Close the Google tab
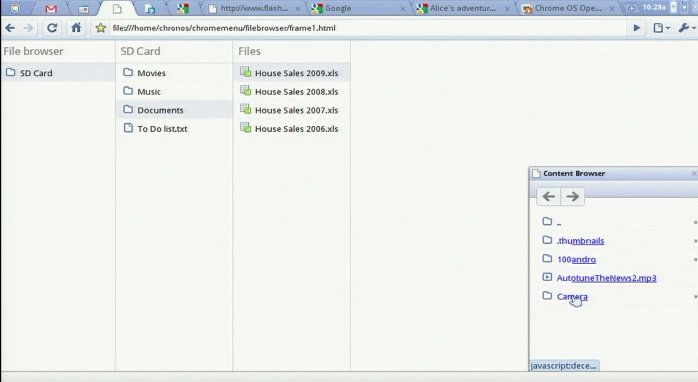698x382 pixels. tap(402, 8)
